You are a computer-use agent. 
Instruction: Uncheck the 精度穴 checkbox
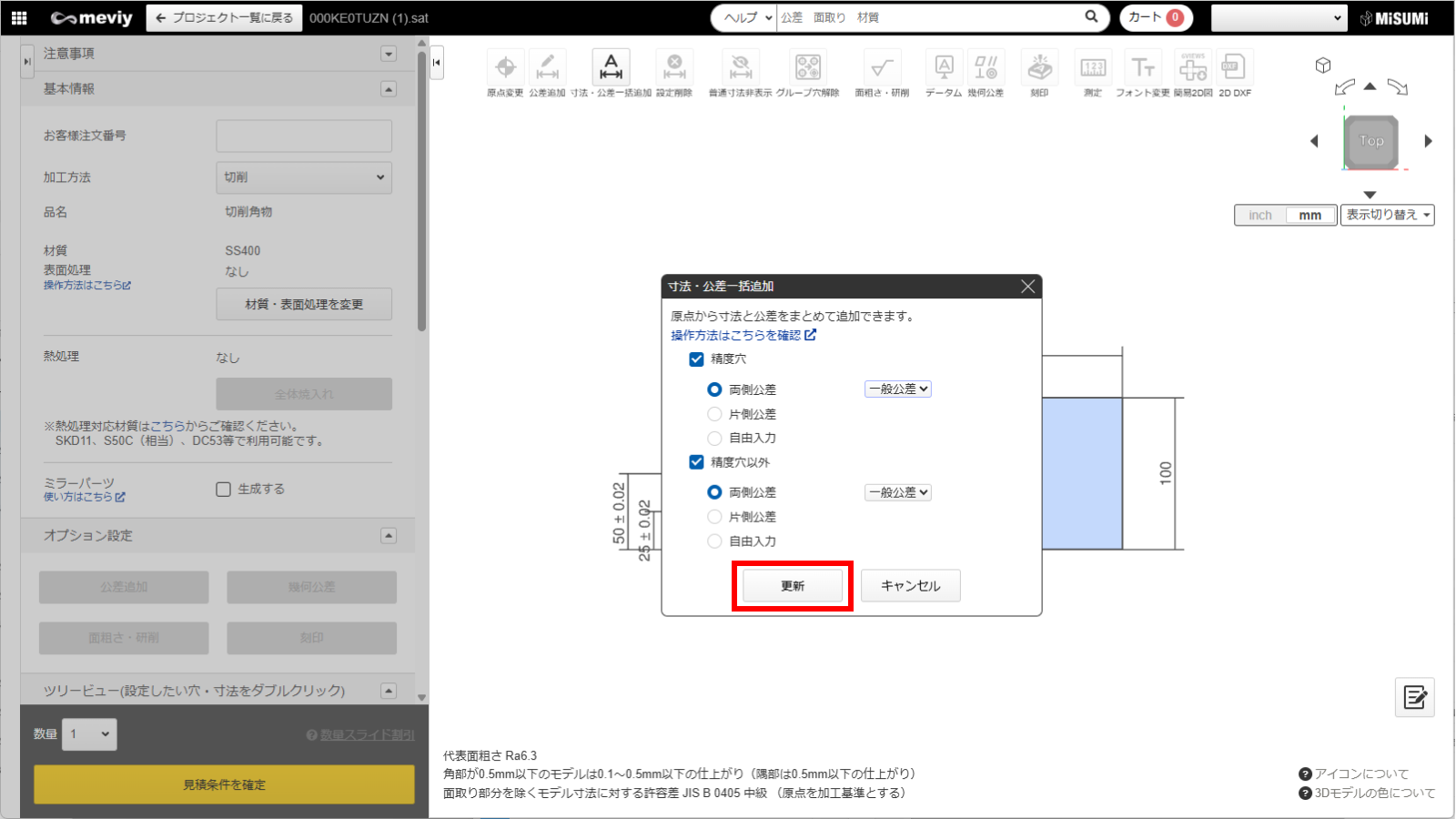click(697, 359)
